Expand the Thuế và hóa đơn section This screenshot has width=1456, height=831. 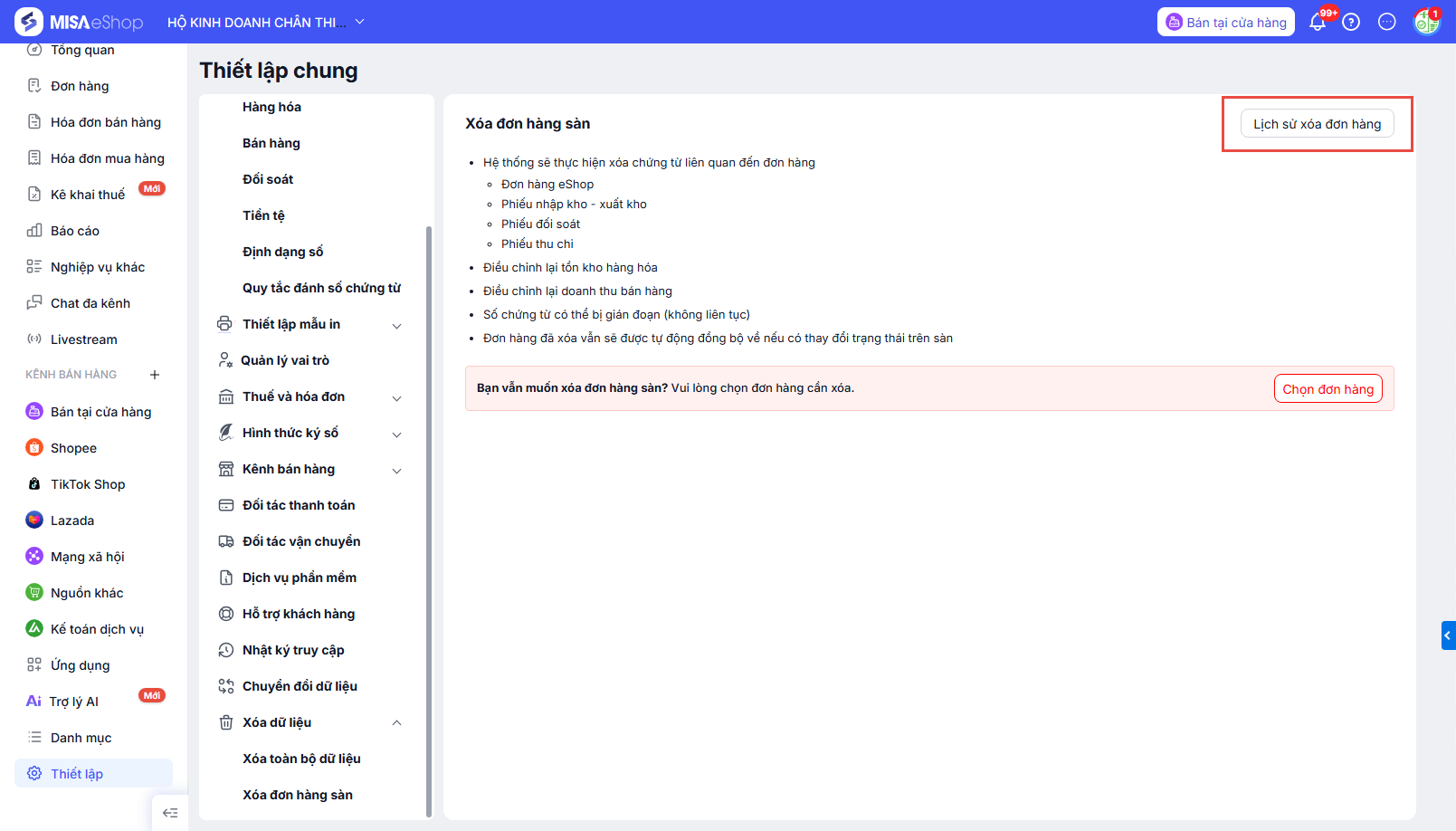point(396,397)
